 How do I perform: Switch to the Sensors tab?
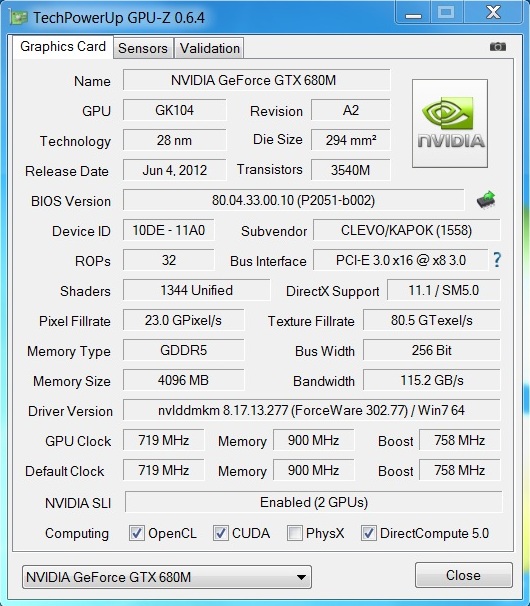143,48
